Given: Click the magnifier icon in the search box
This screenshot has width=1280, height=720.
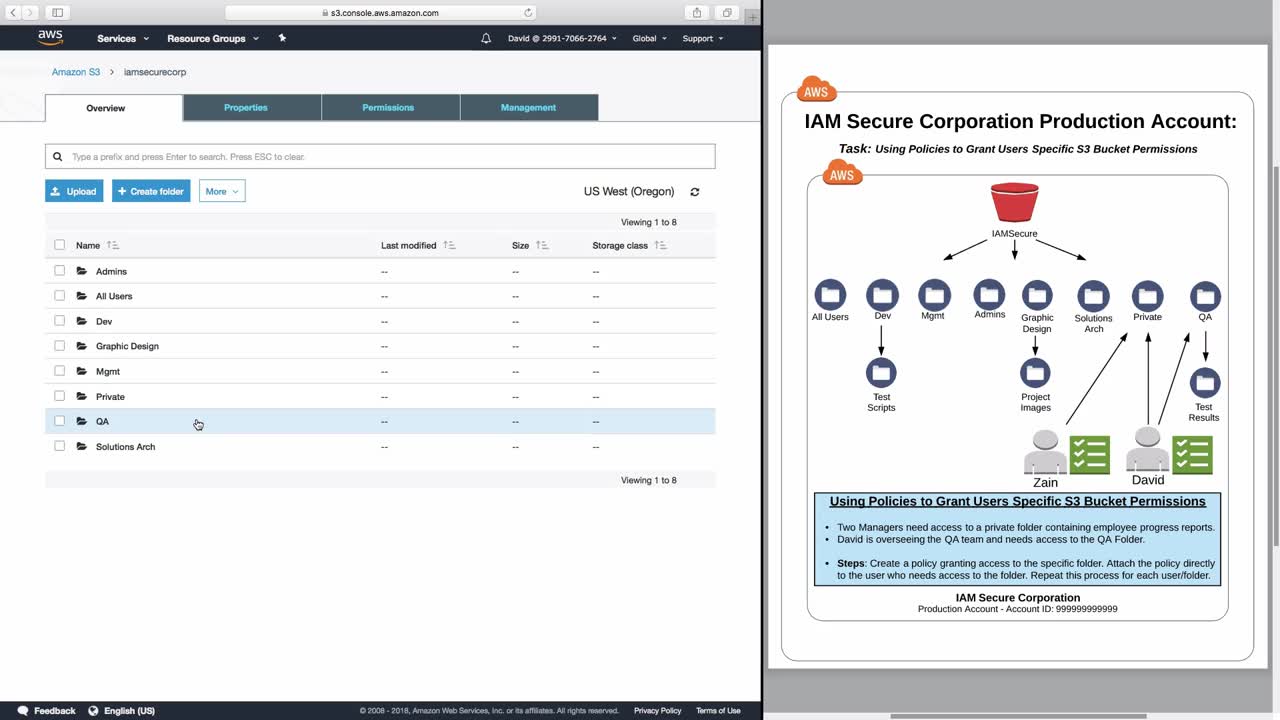Looking at the screenshot, I should point(58,157).
